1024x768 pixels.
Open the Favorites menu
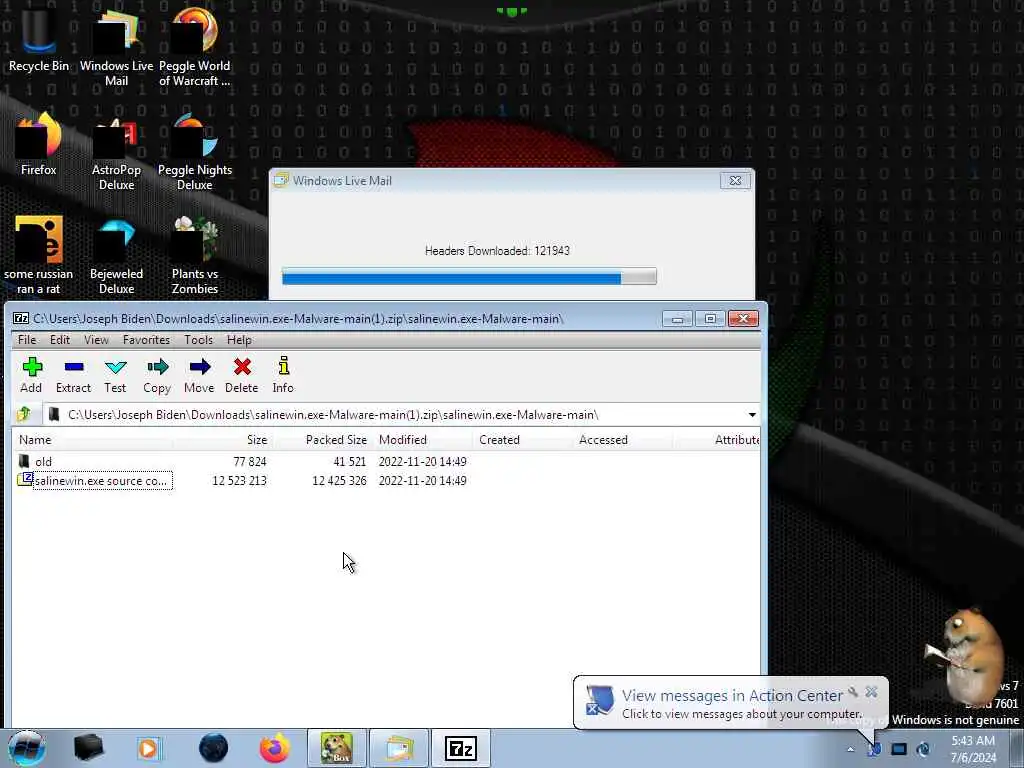coord(146,340)
